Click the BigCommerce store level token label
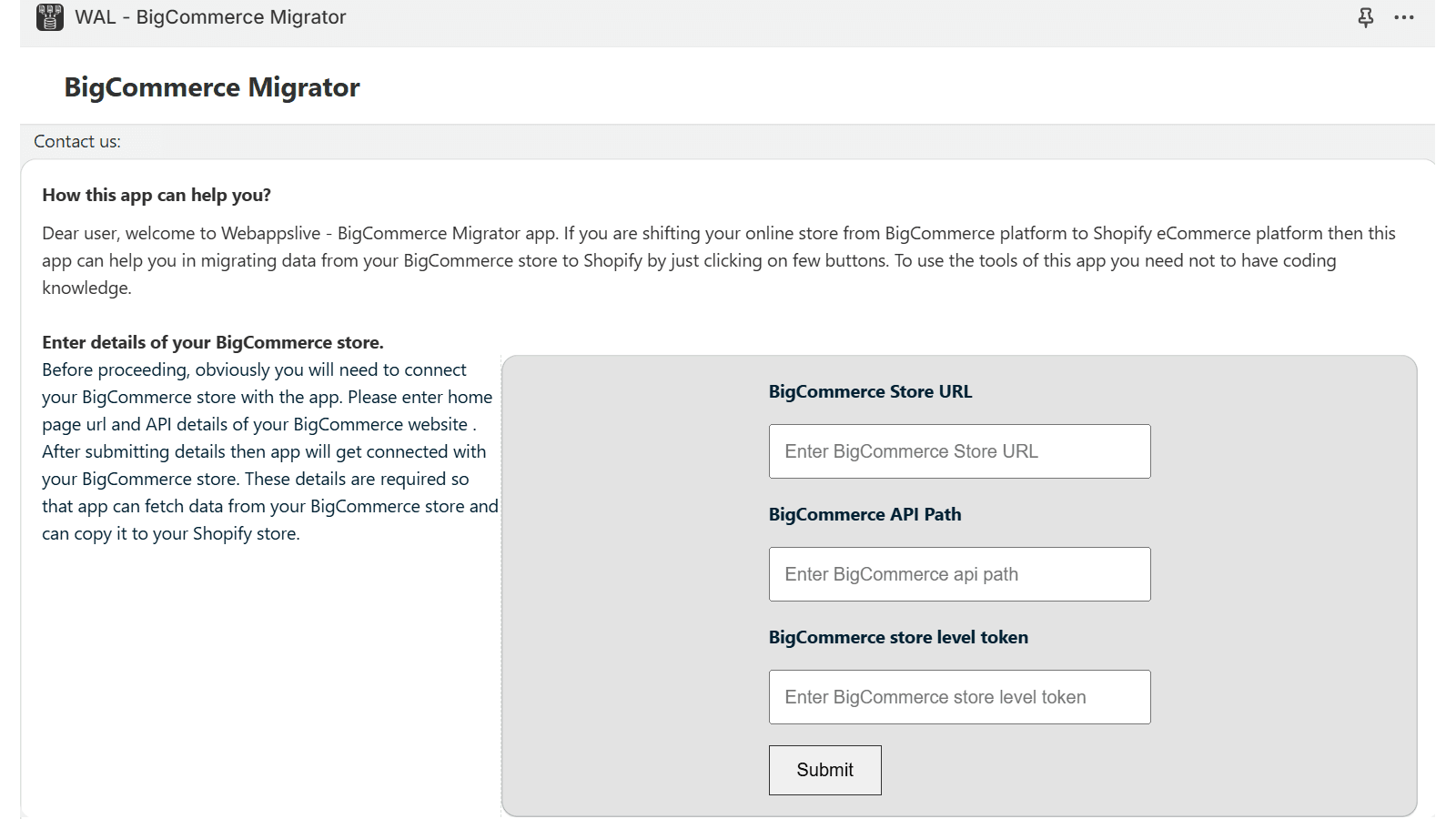1456x819 pixels. click(898, 637)
